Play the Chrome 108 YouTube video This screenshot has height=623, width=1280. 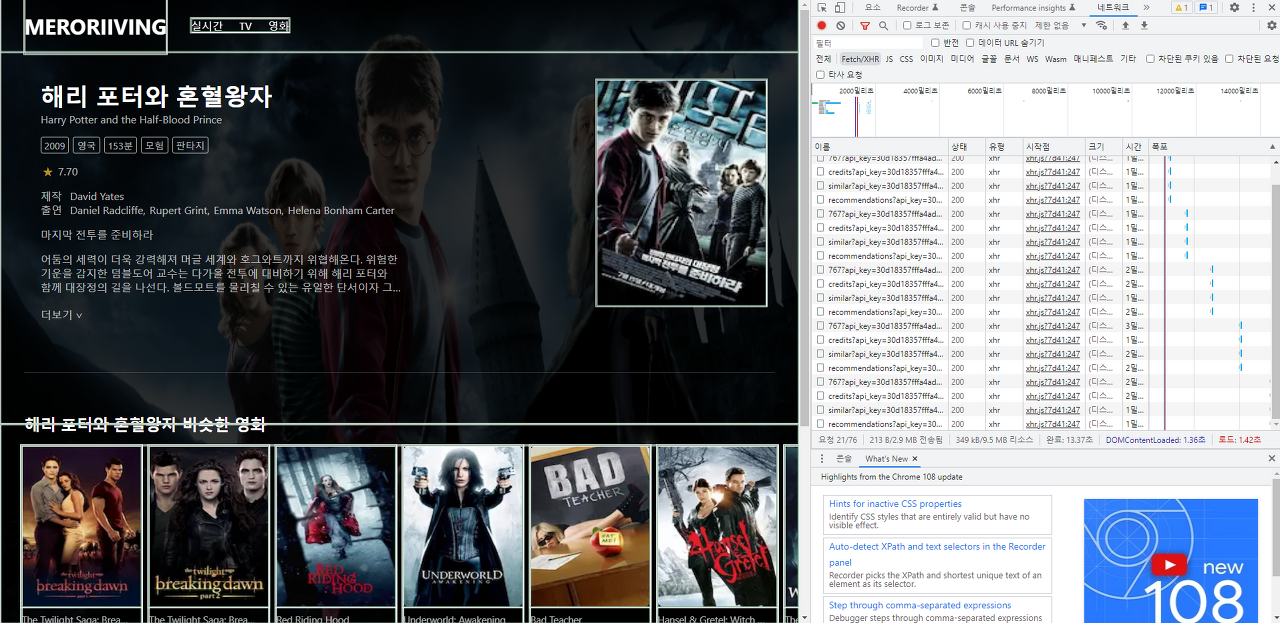pyautogui.click(x=1169, y=566)
